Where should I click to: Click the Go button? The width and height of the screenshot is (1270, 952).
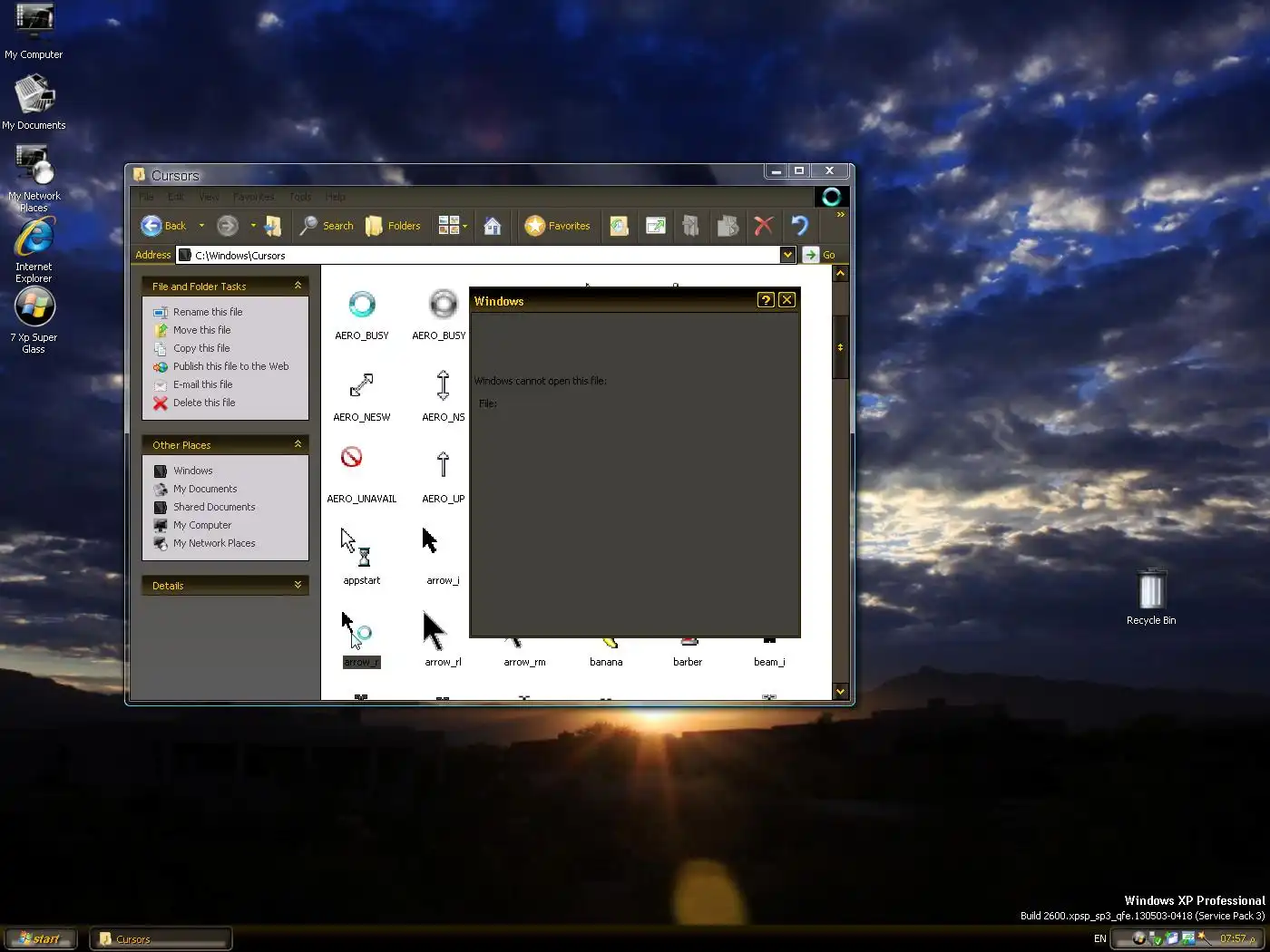point(819,256)
